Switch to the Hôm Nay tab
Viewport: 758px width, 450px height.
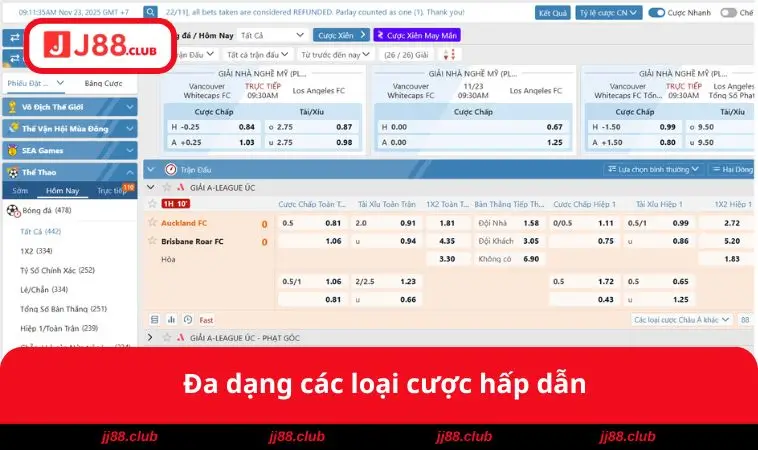(62, 190)
